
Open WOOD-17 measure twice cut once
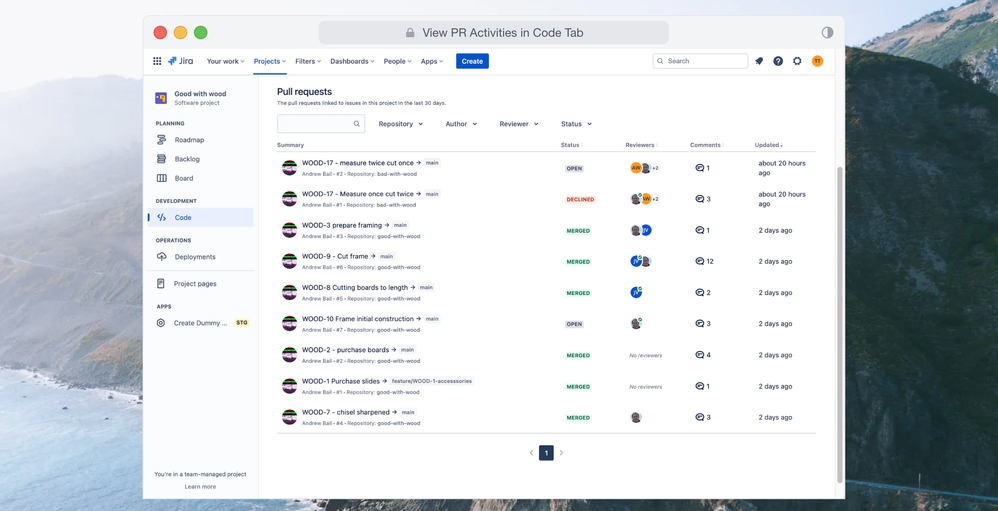(x=358, y=163)
